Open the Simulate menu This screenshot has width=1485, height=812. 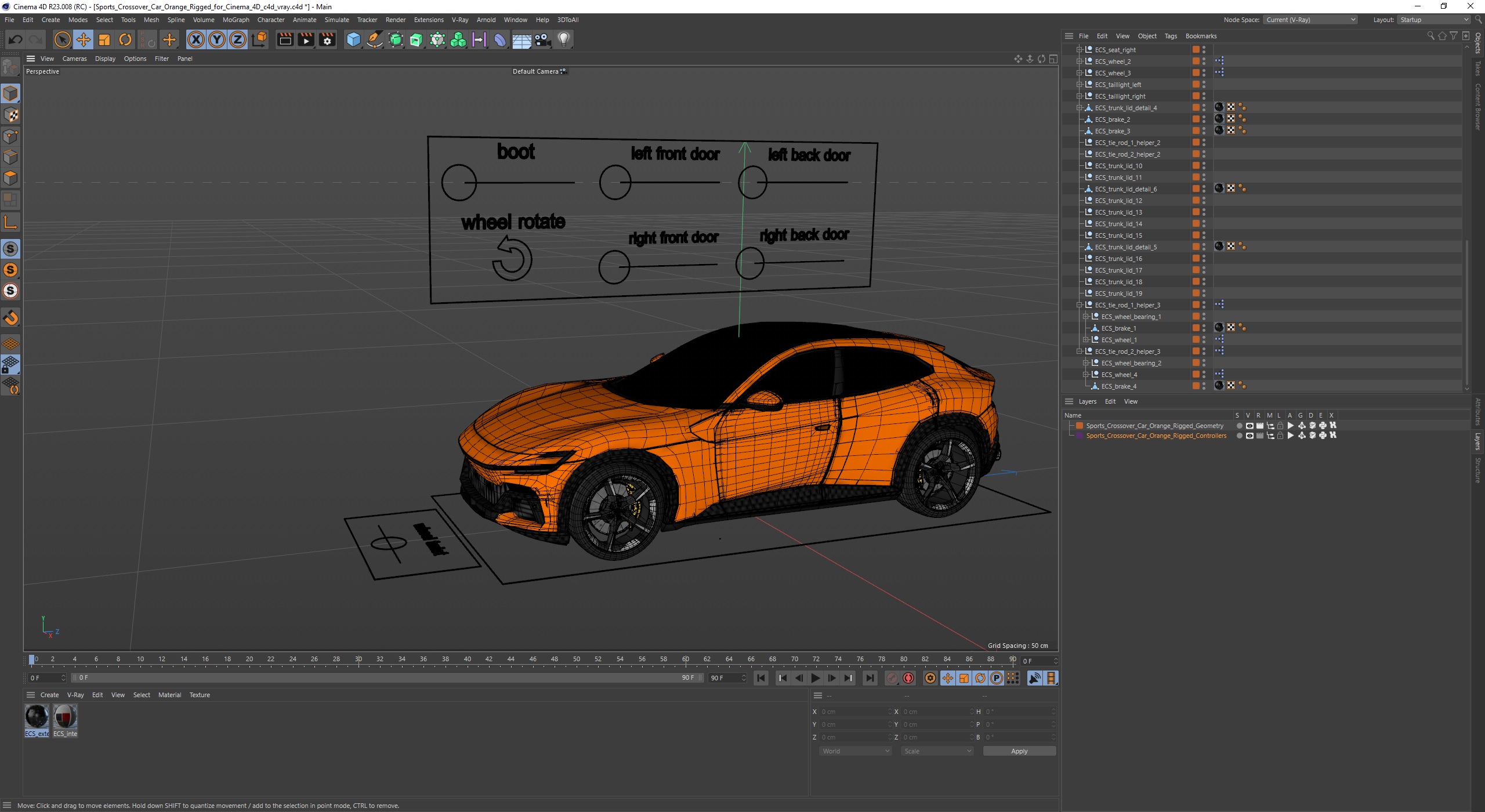336,20
